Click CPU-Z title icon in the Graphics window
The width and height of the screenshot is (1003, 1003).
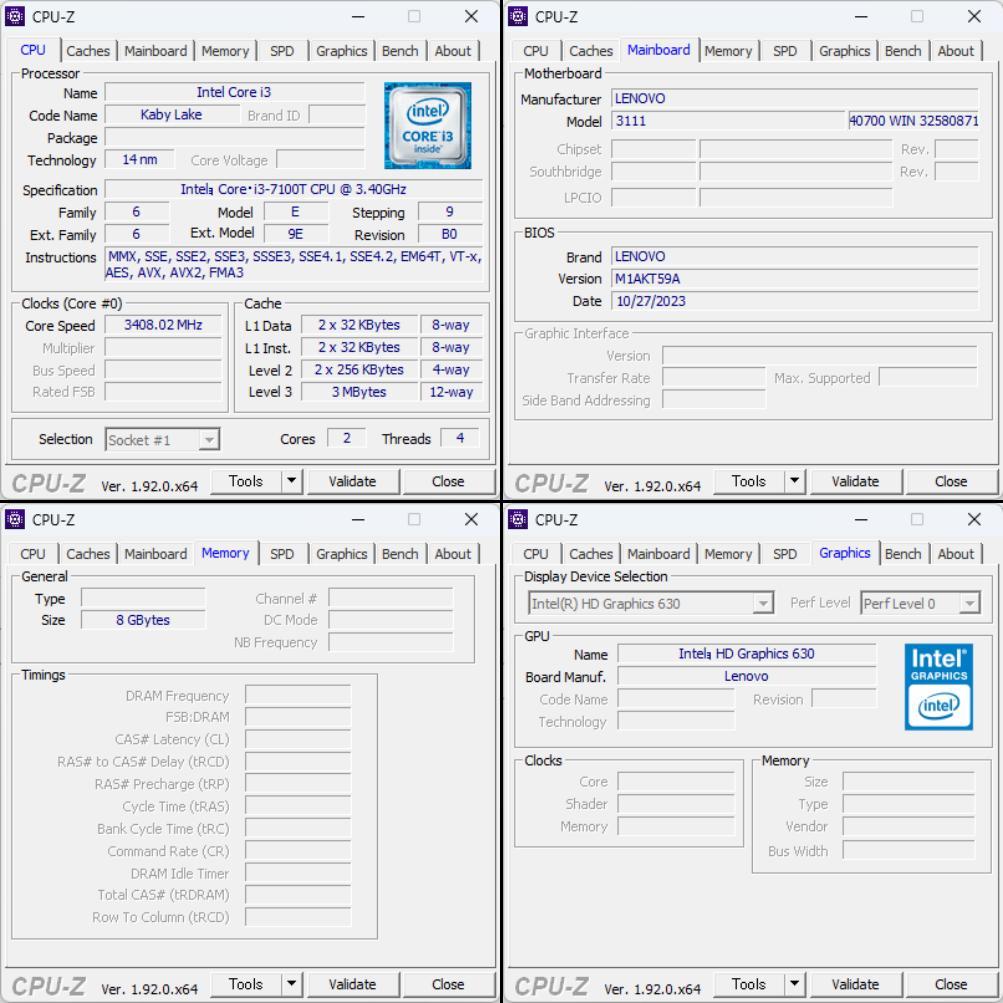click(x=519, y=519)
